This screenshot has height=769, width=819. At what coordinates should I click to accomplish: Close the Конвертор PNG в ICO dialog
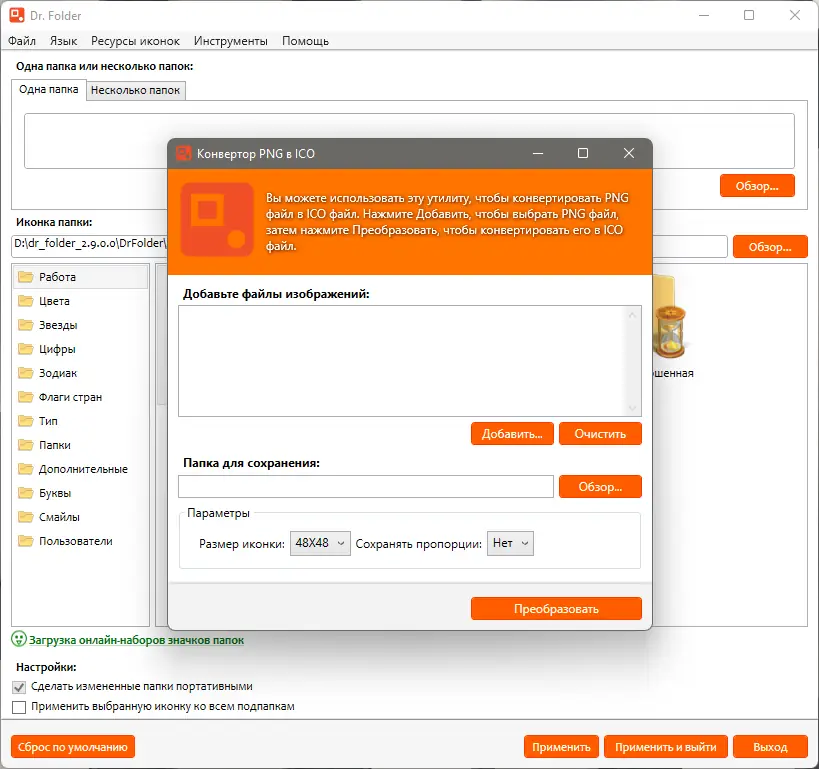[x=629, y=153]
